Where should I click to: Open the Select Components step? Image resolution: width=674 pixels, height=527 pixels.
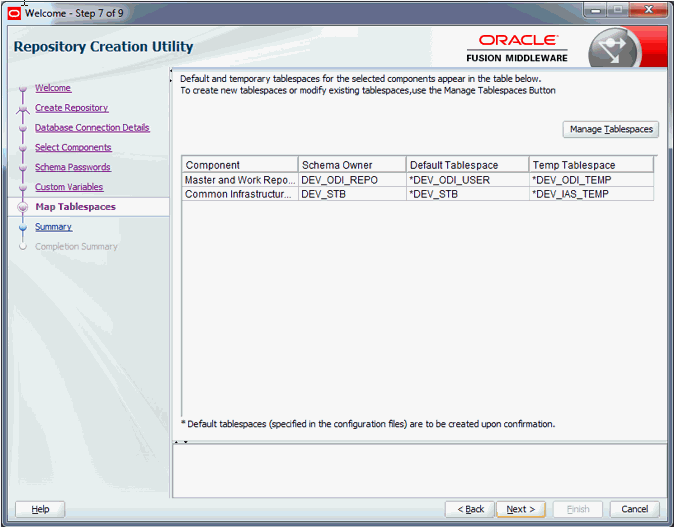pyautogui.click(x=73, y=147)
